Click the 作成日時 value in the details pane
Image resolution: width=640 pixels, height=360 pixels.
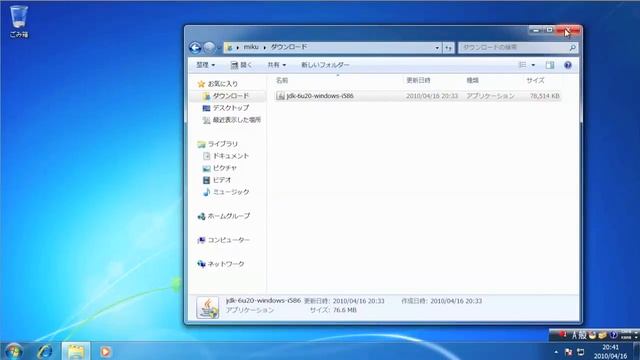click(456, 301)
